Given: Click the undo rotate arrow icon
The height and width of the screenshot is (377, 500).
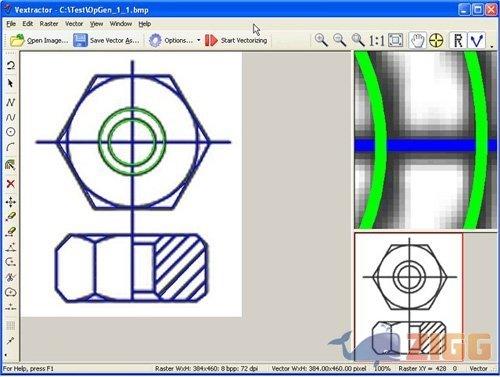Looking at the screenshot, I should coord(10,65).
